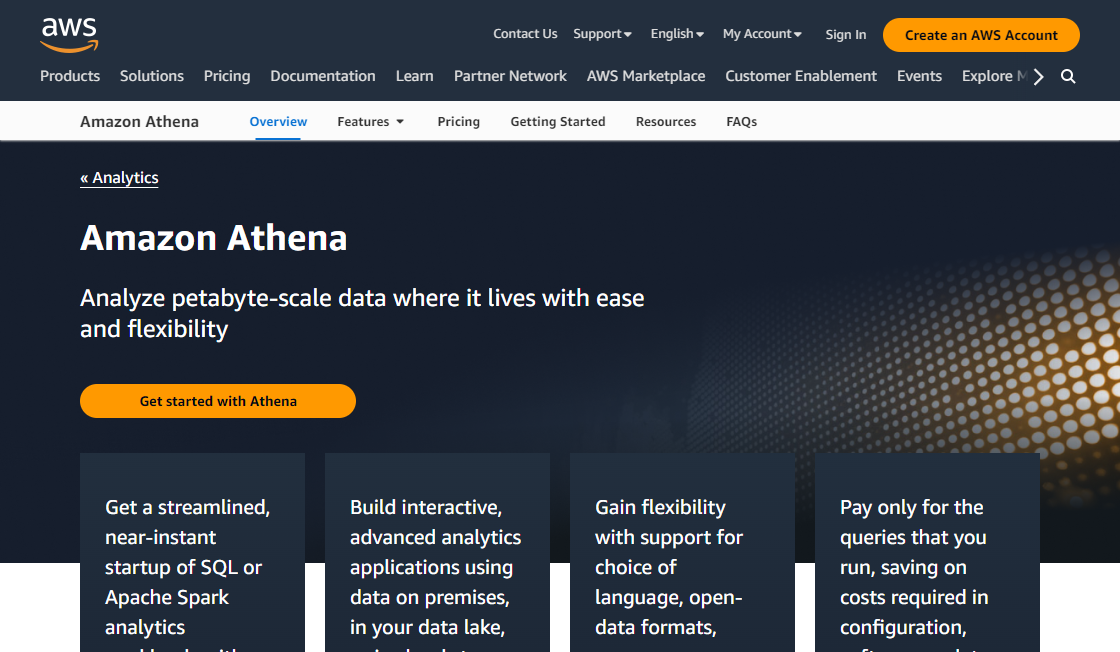Select Solutions in the navigation bar

click(151, 76)
